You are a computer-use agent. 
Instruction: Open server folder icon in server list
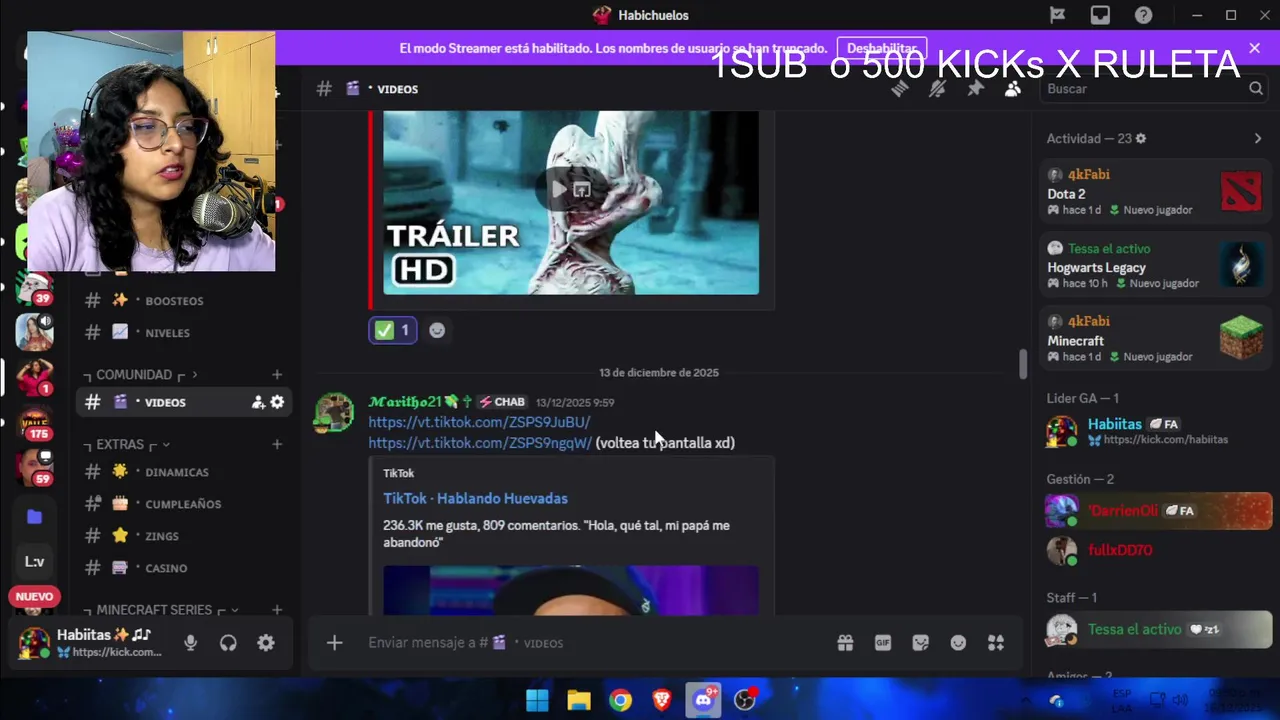coord(34,517)
